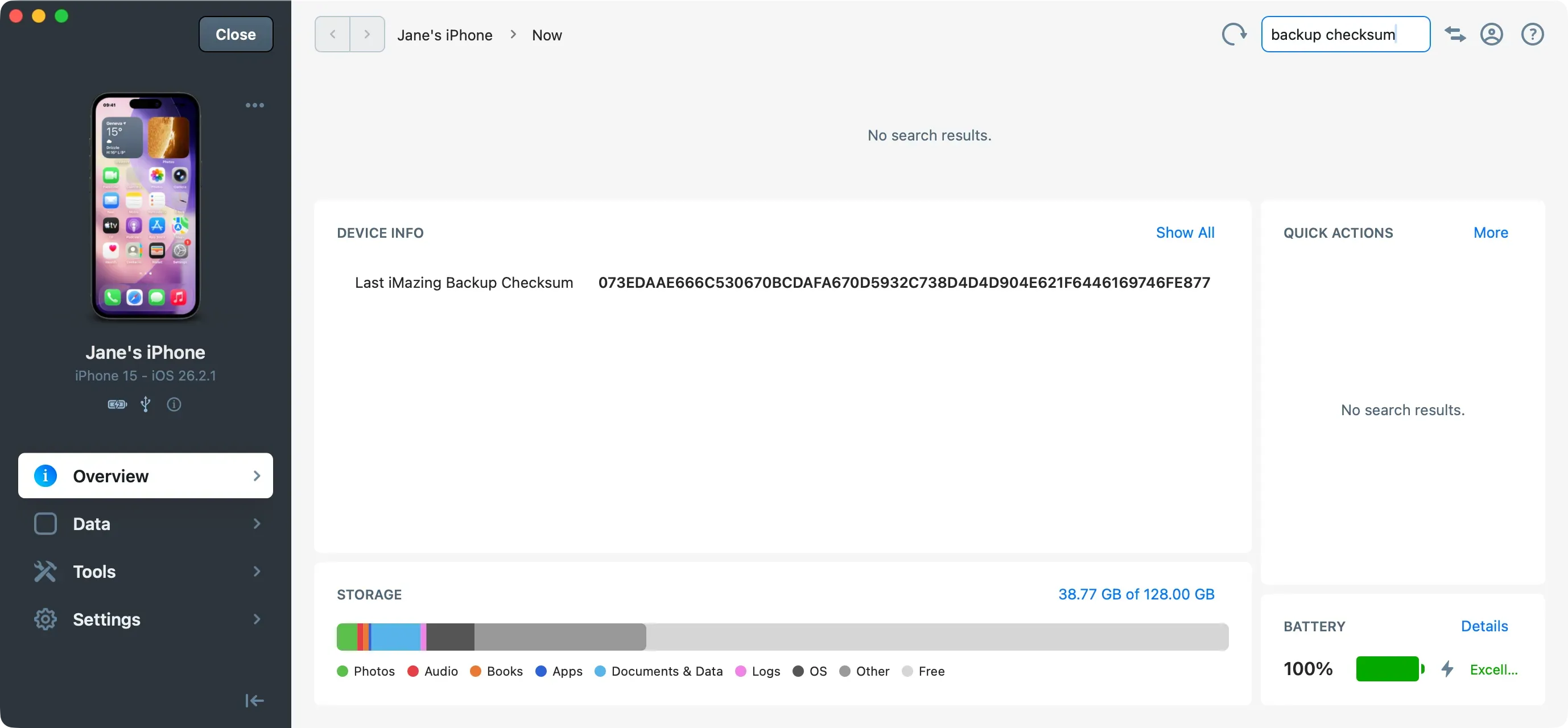This screenshot has width=1568, height=728.
Task: Click the Tools wrench icon in sidebar
Action: (45, 572)
